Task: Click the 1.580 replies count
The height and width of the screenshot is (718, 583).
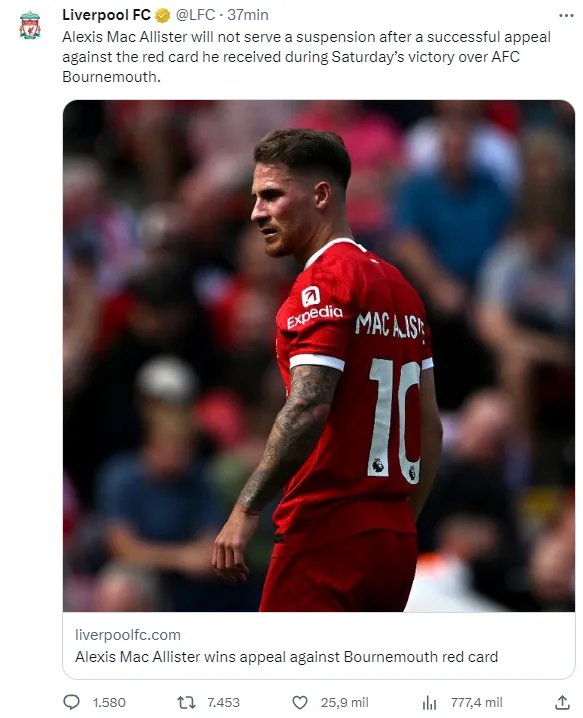Action: (109, 702)
